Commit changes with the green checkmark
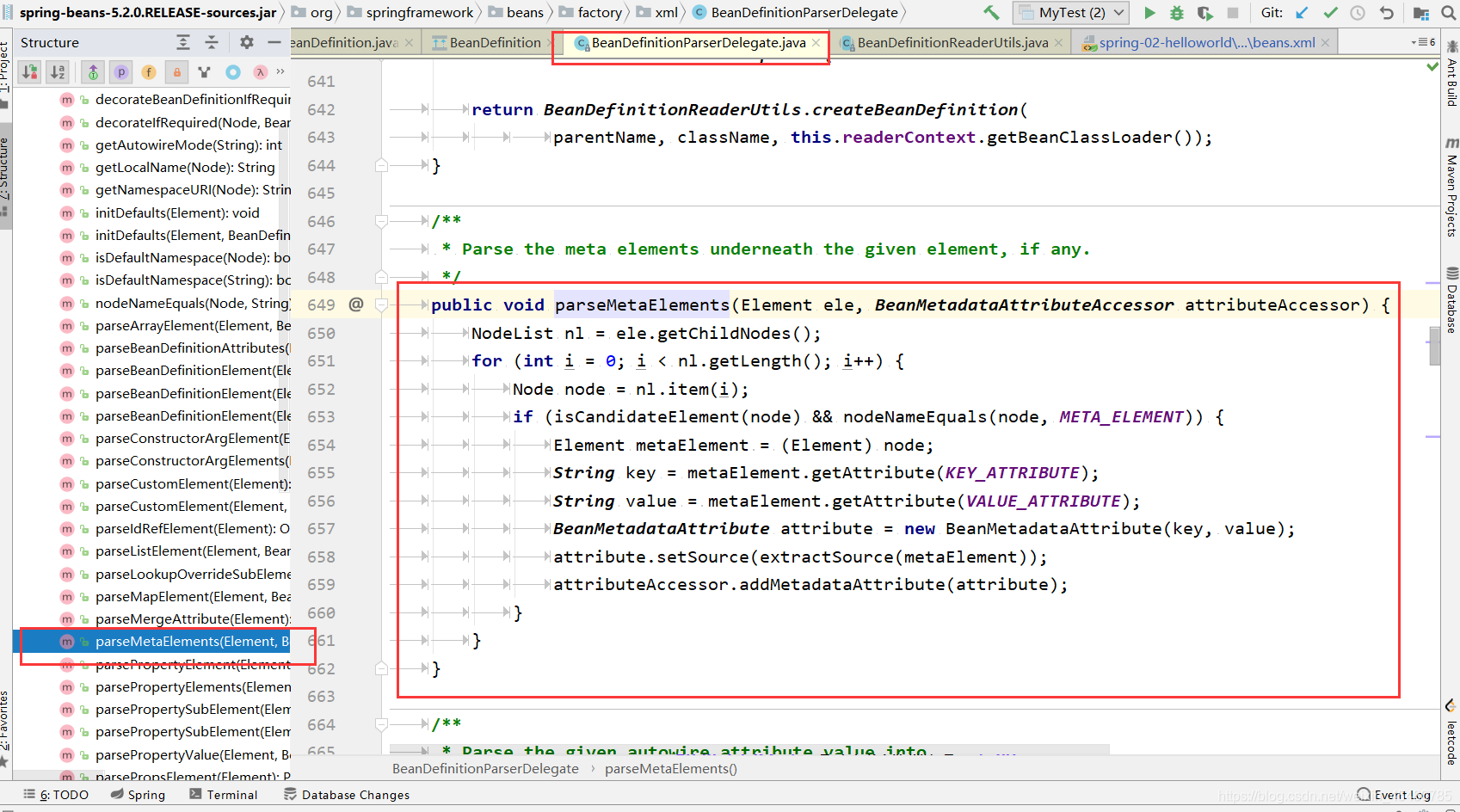Screen dimensions: 1460x812 pyautogui.click(x=1330, y=13)
